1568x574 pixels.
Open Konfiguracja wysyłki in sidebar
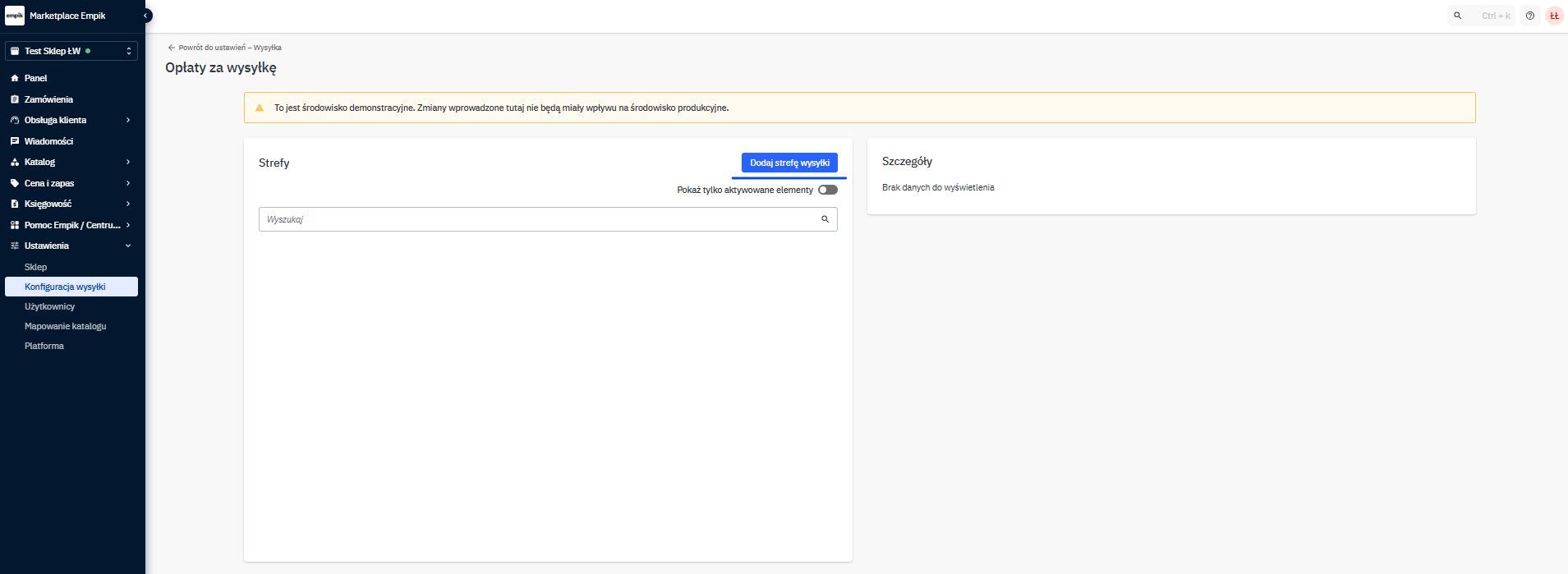tap(66, 287)
